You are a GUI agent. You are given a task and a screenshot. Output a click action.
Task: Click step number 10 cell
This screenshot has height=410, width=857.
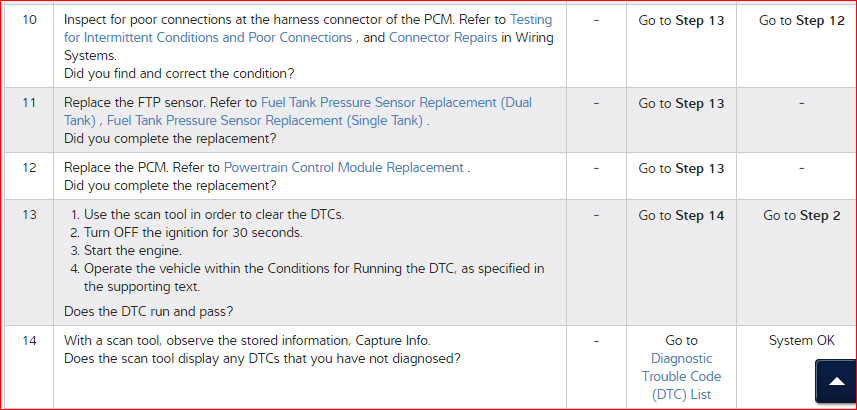pyautogui.click(x=28, y=20)
